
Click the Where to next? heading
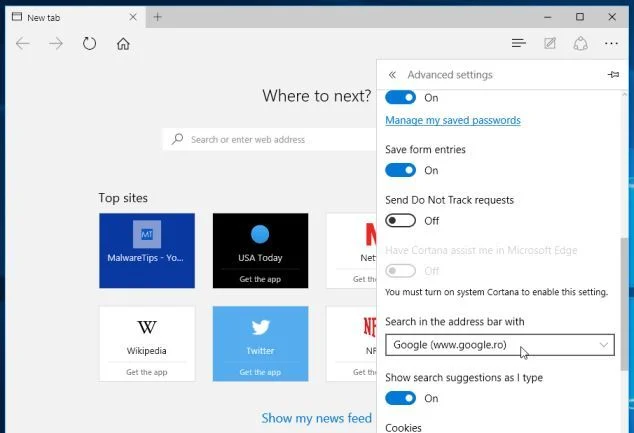click(x=317, y=96)
